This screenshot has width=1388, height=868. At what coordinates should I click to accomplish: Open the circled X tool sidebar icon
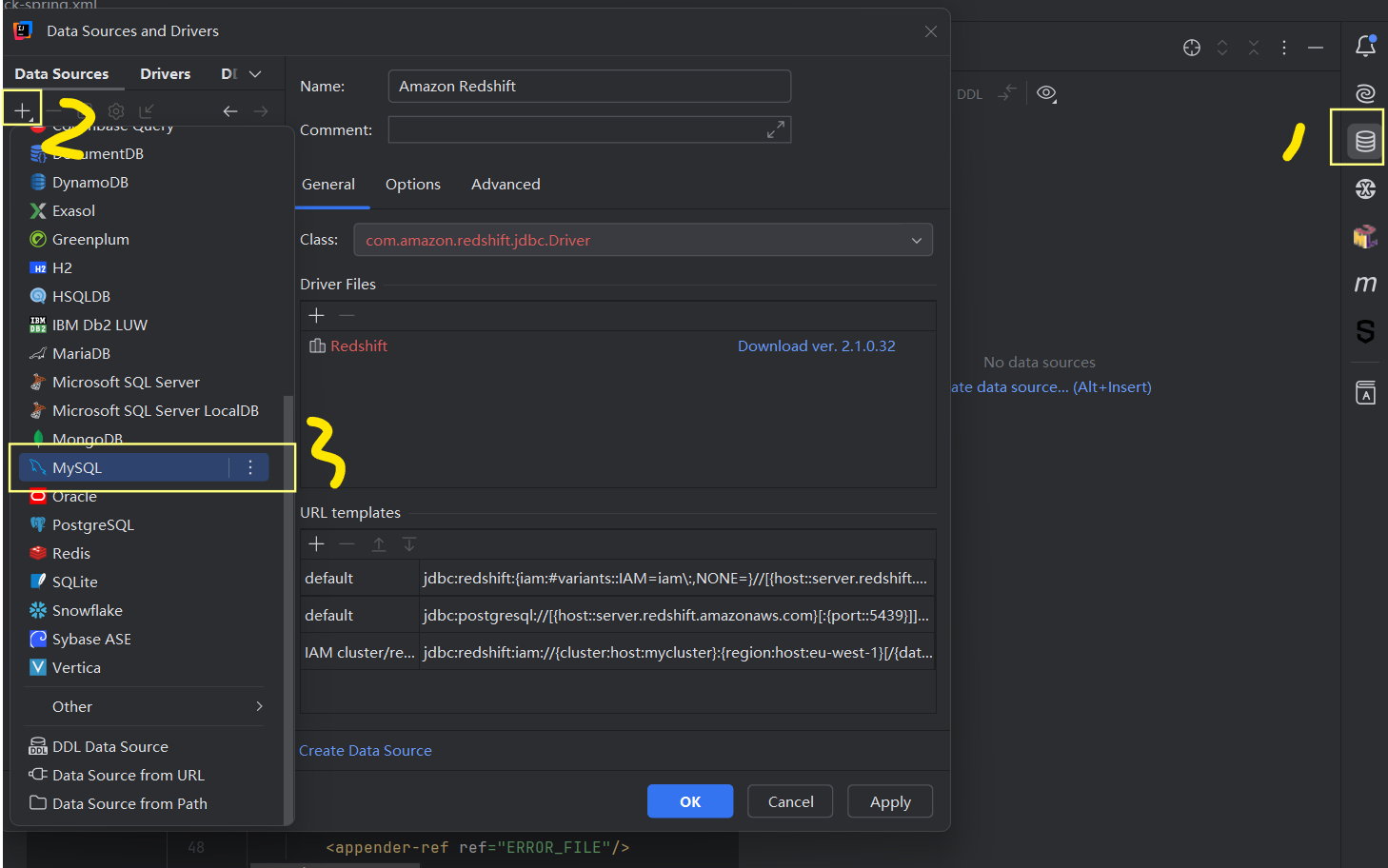tap(1365, 188)
